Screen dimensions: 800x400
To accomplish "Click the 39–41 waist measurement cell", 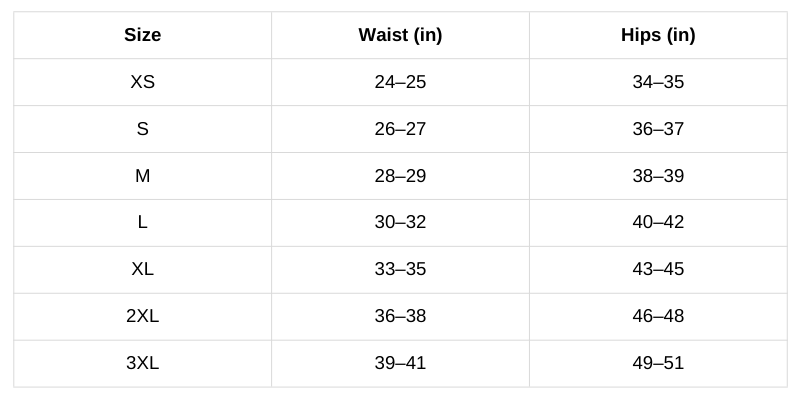I will pos(400,363).
